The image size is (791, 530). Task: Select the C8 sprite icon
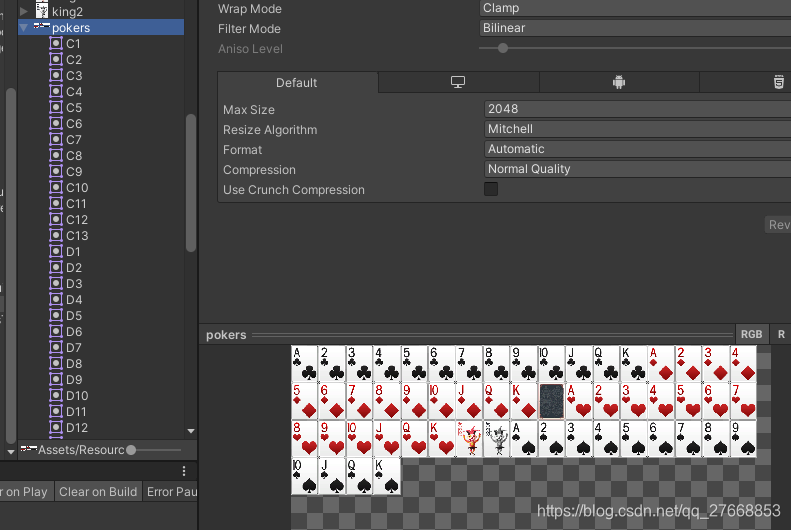tap(56, 155)
